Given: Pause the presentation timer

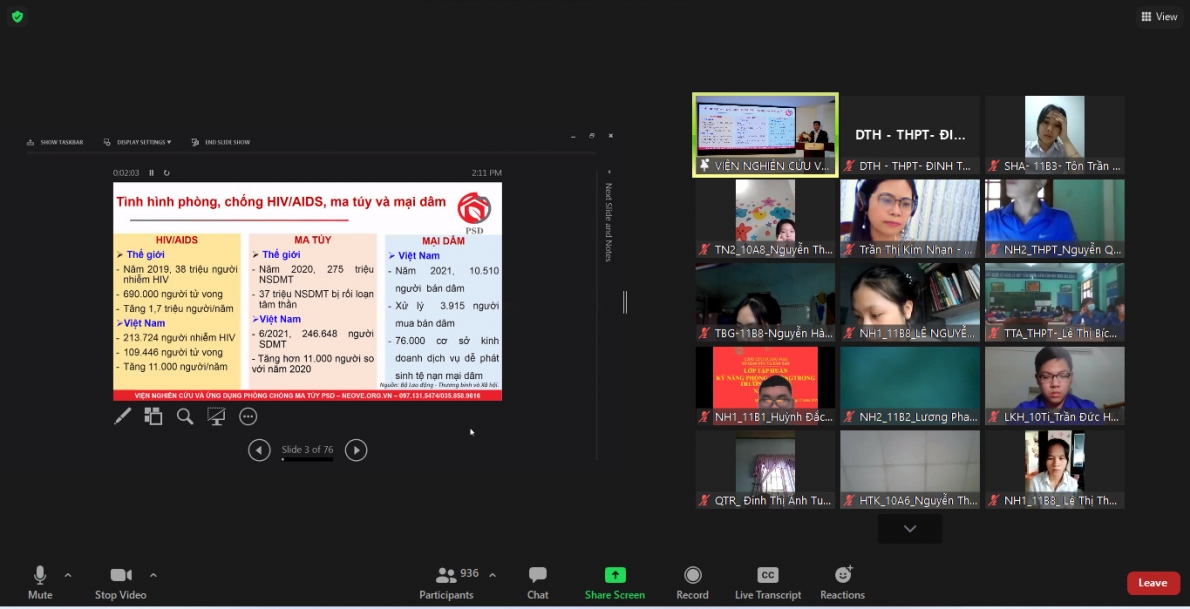Looking at the screenshot, I should [152, 173].
